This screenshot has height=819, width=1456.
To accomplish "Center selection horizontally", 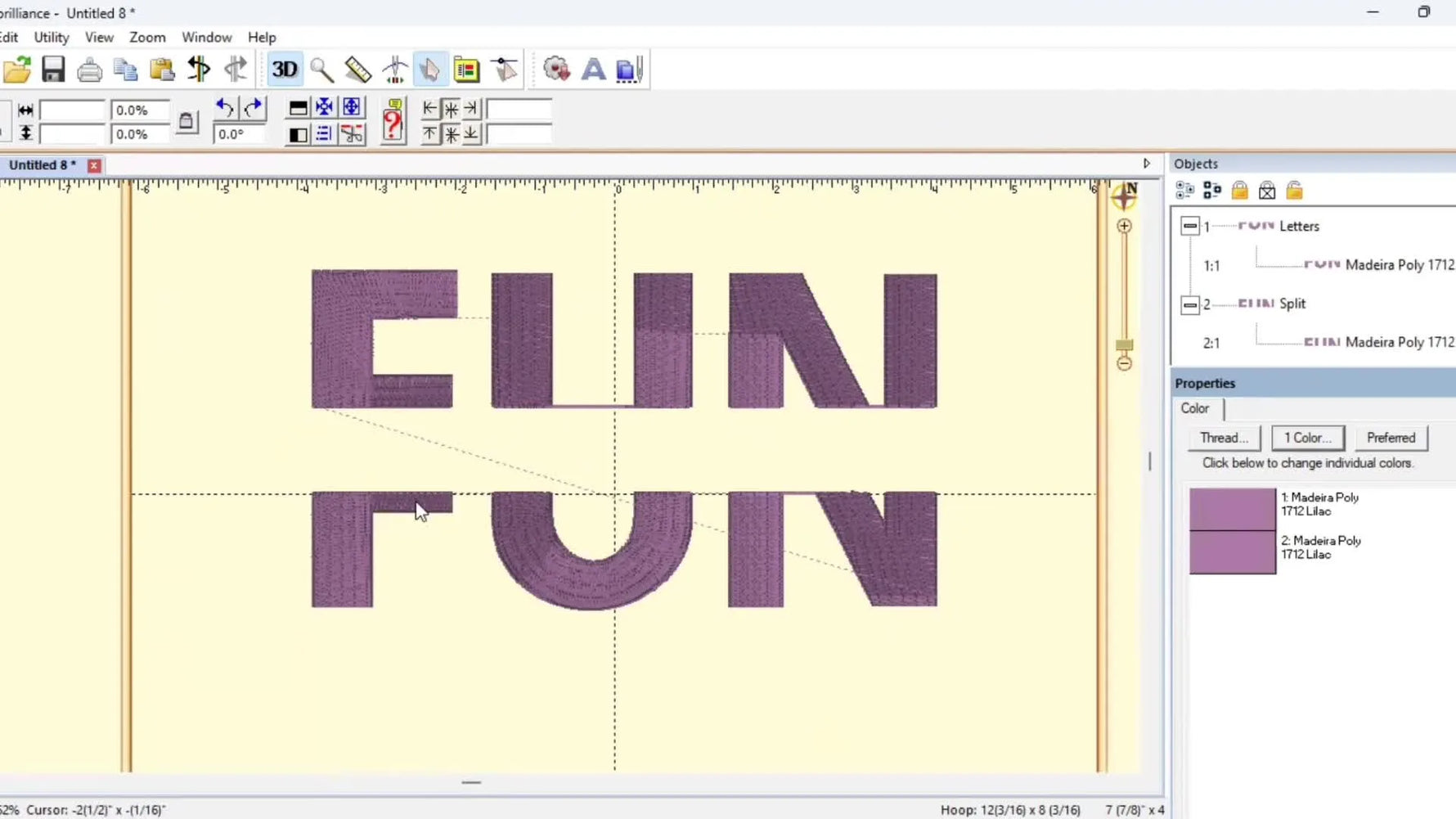I will (451, 108).
